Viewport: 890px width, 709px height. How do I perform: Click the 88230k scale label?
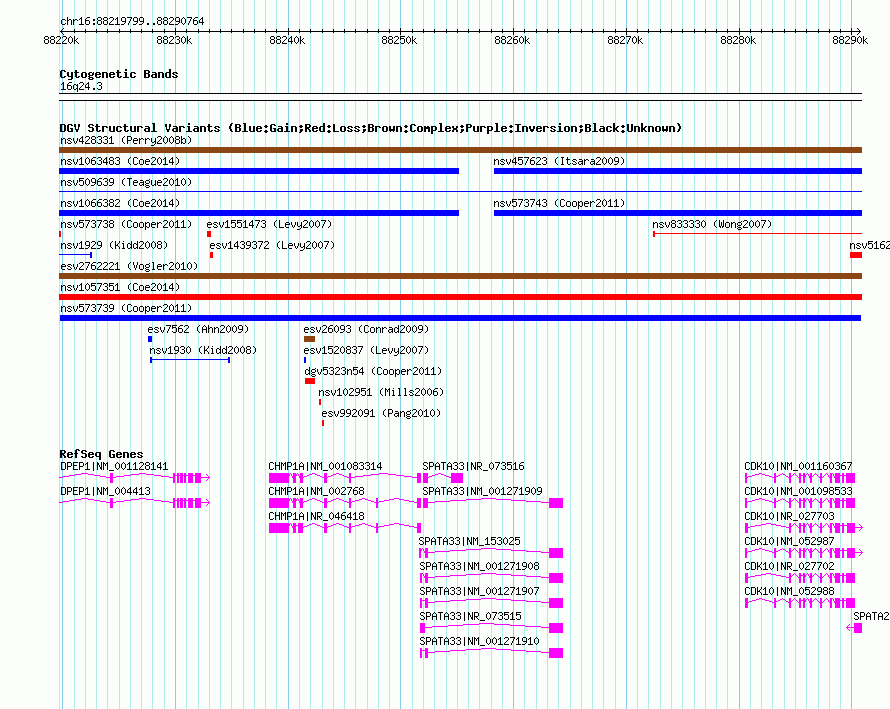click(174, 40)
